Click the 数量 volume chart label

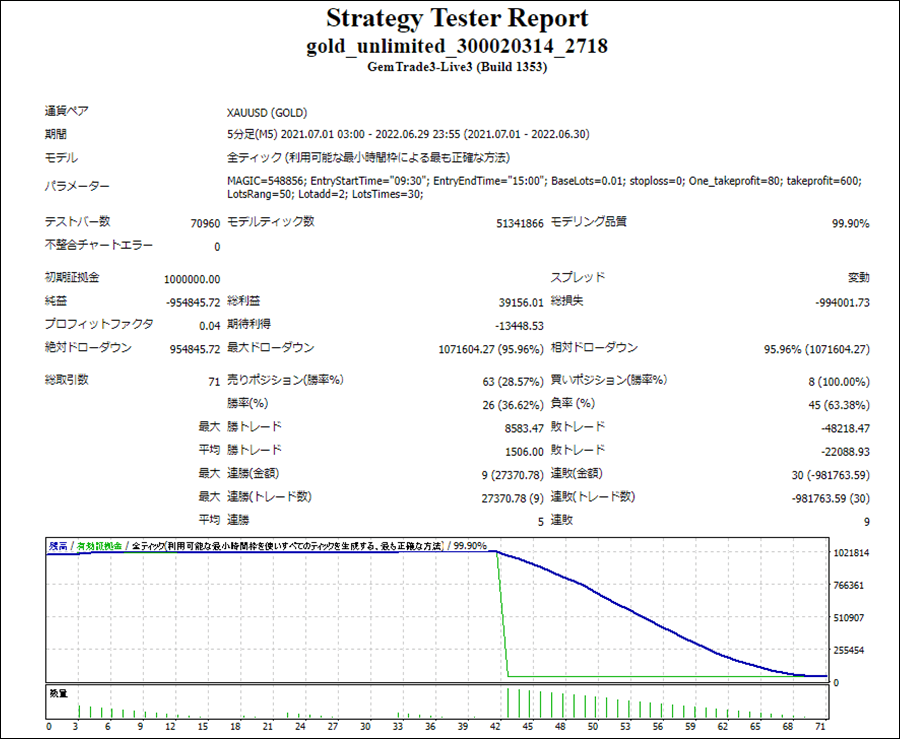click(57, 692)
